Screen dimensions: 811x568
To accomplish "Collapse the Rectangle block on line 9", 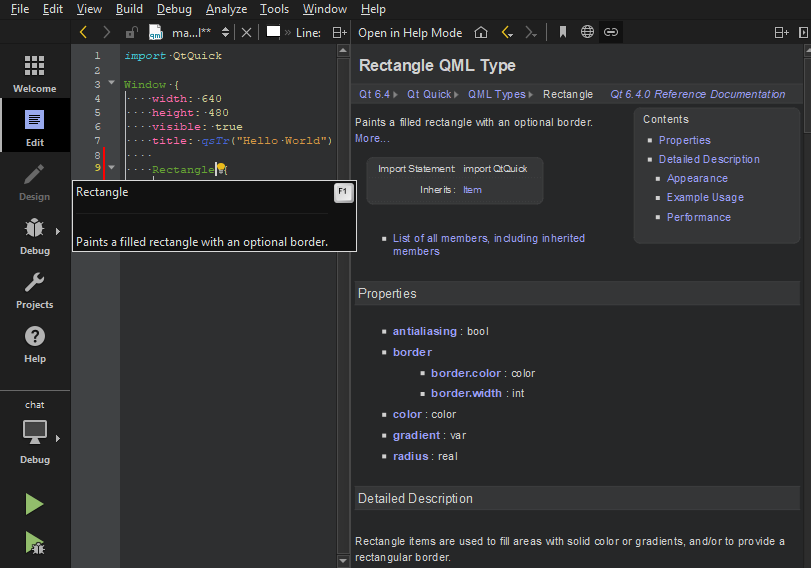I will 111,168.
